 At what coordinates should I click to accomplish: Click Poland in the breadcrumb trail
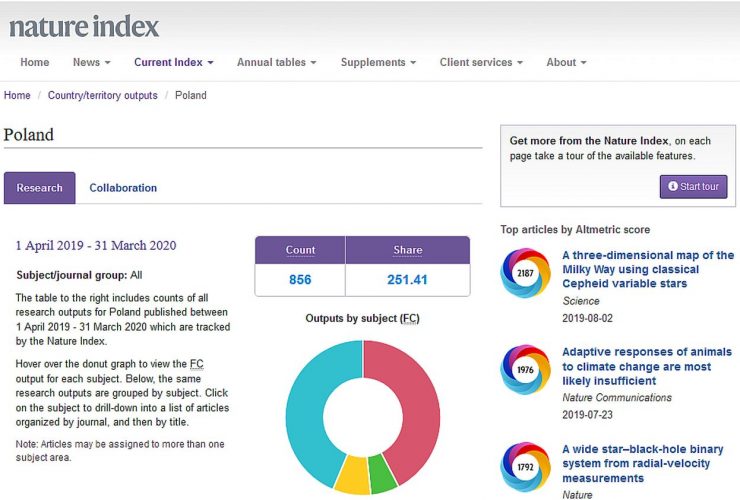pyautogui.click(x=191, y=95)
